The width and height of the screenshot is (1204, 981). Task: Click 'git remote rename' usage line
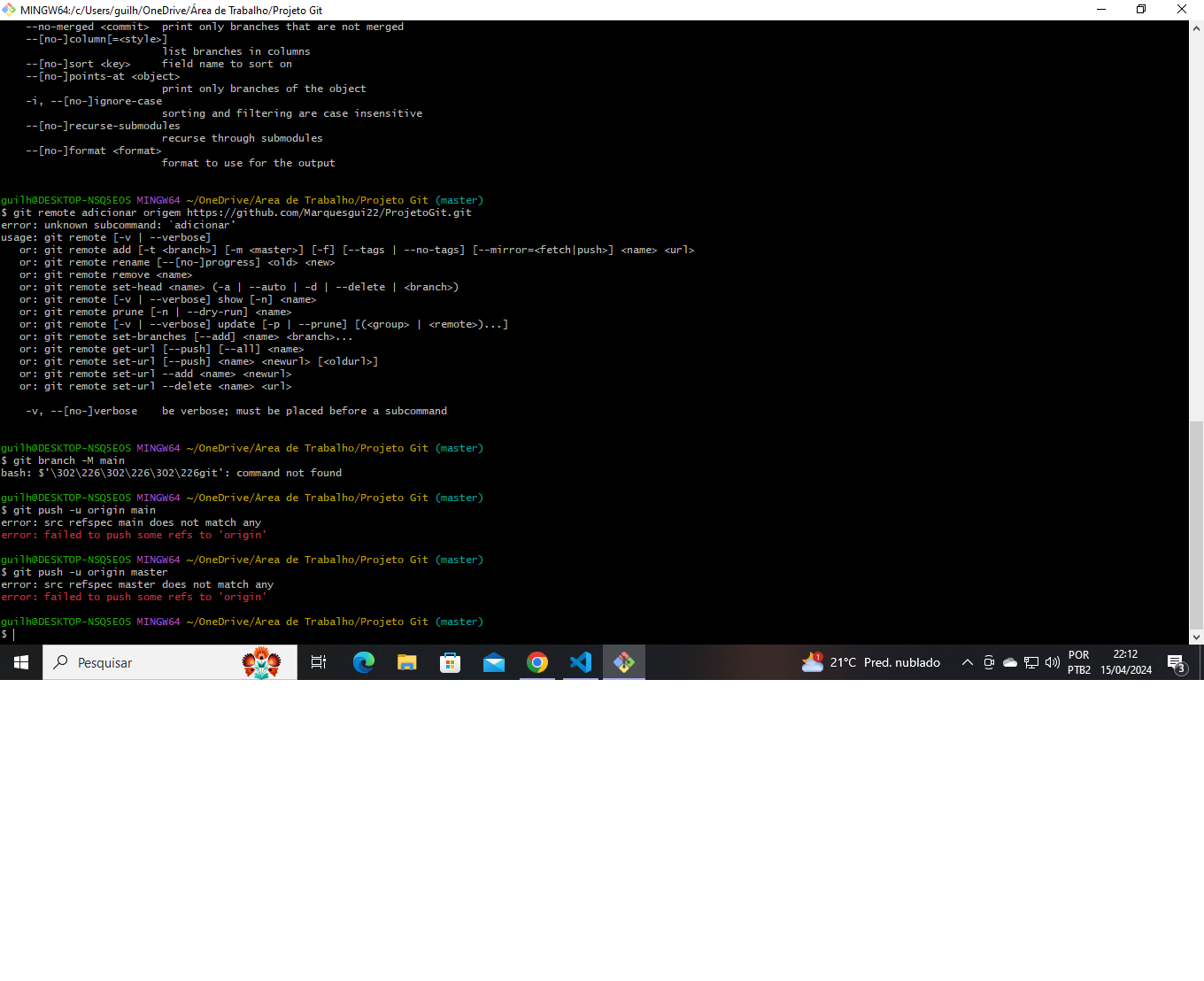[177, 262]
